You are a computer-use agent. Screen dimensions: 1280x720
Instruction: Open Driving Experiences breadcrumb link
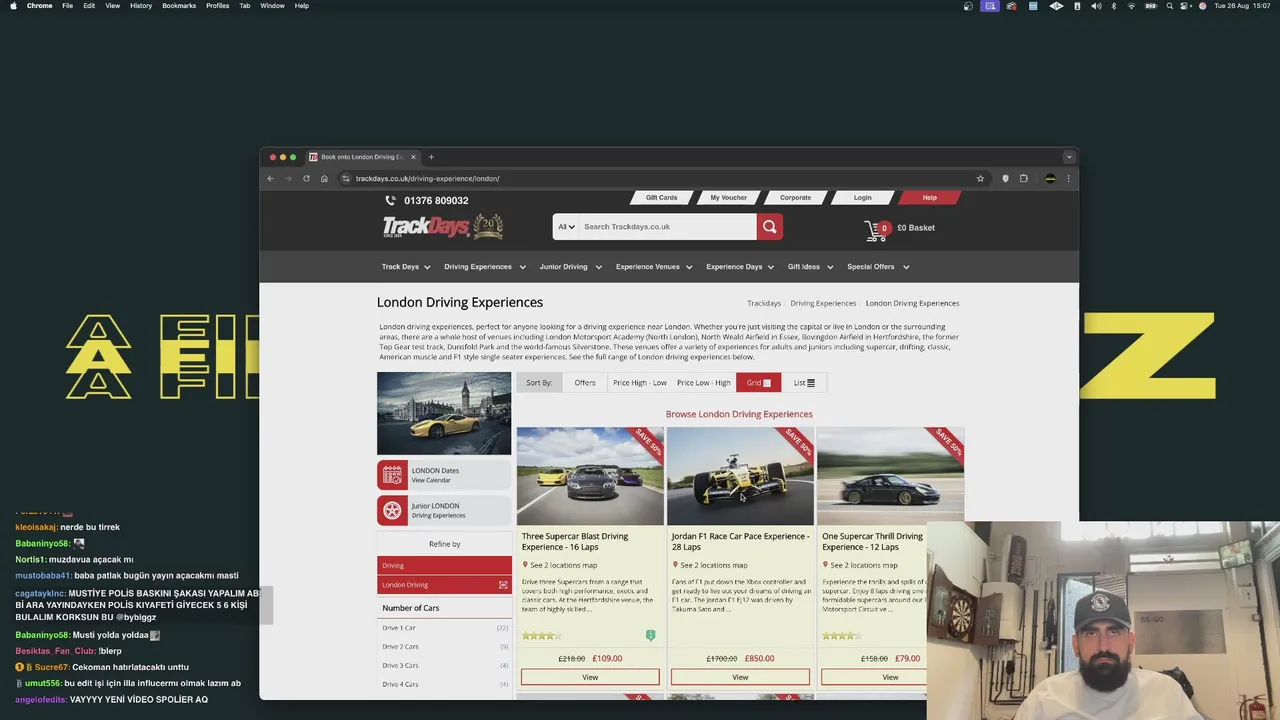[x=823, y=303]
